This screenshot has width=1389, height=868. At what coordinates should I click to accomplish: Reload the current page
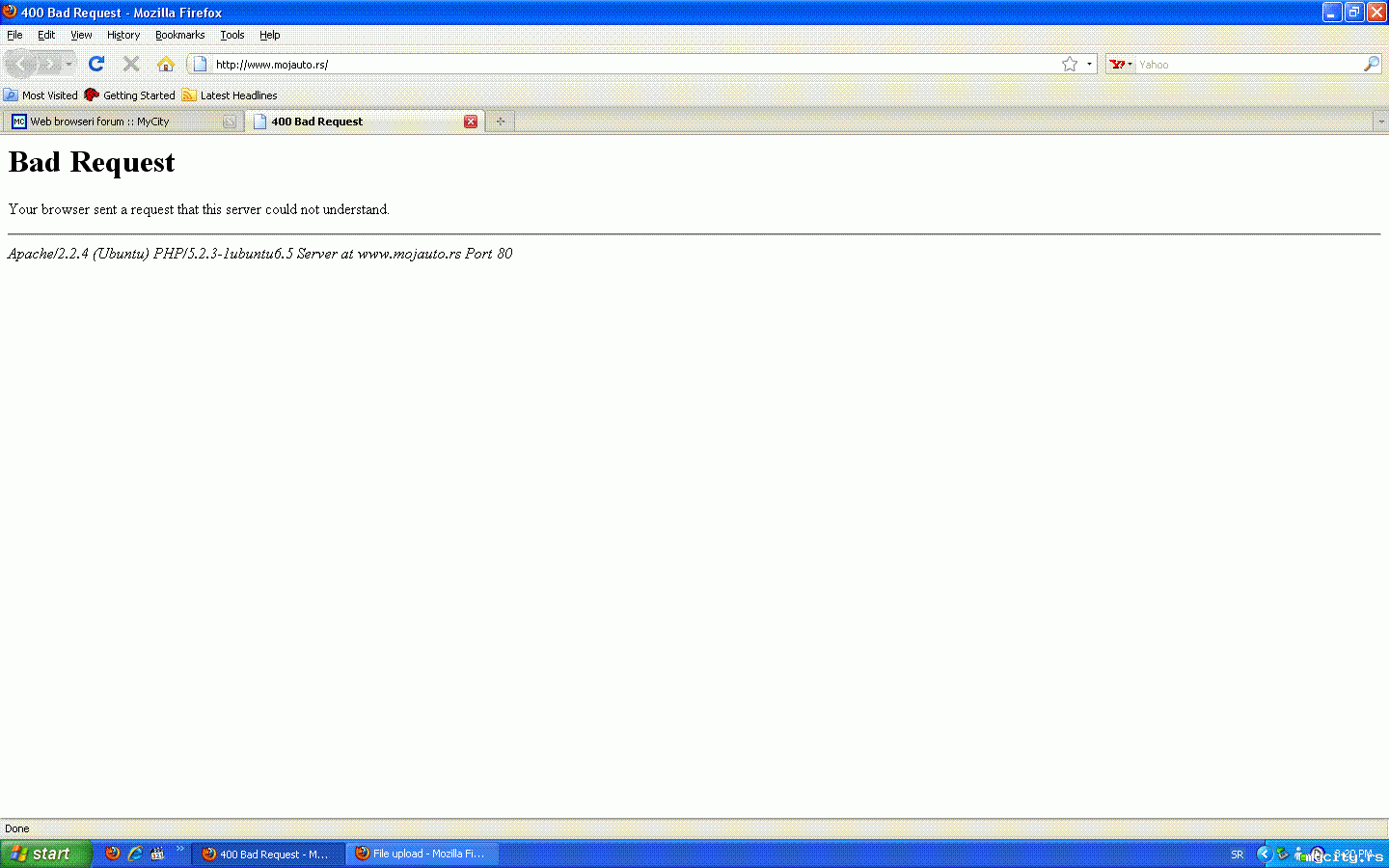(x=95, y=64)
